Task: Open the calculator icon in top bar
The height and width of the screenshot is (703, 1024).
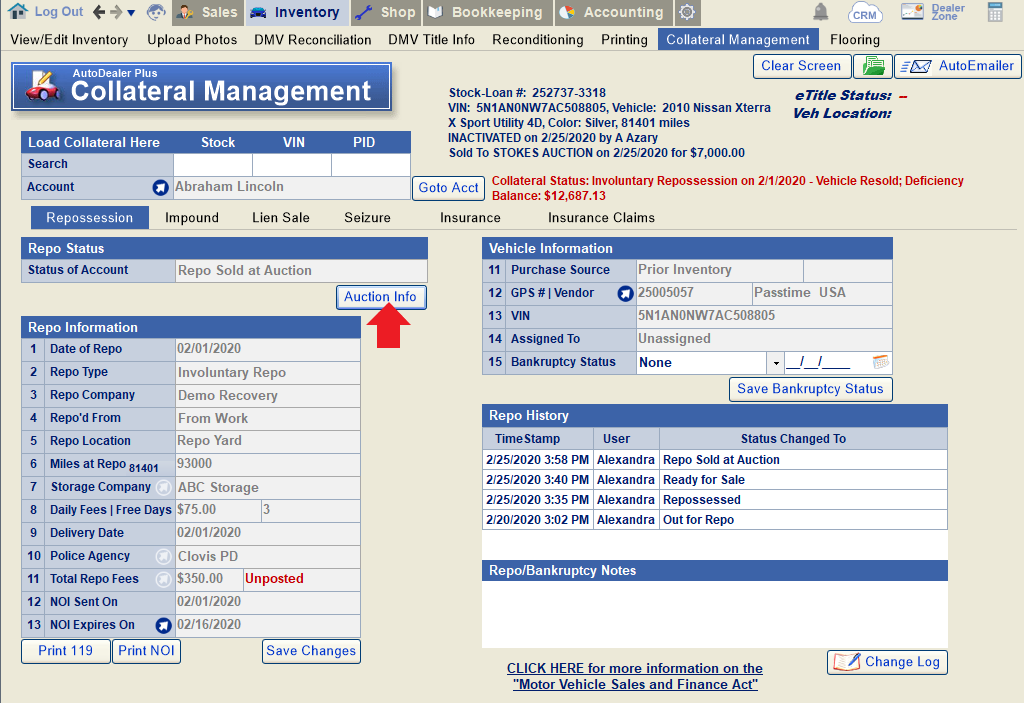Action: pos(995,12)
